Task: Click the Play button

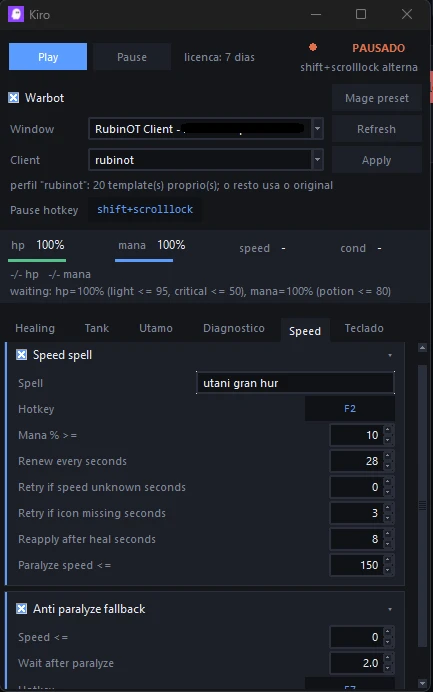Action: pyautogui.click(x=48, y=56)
